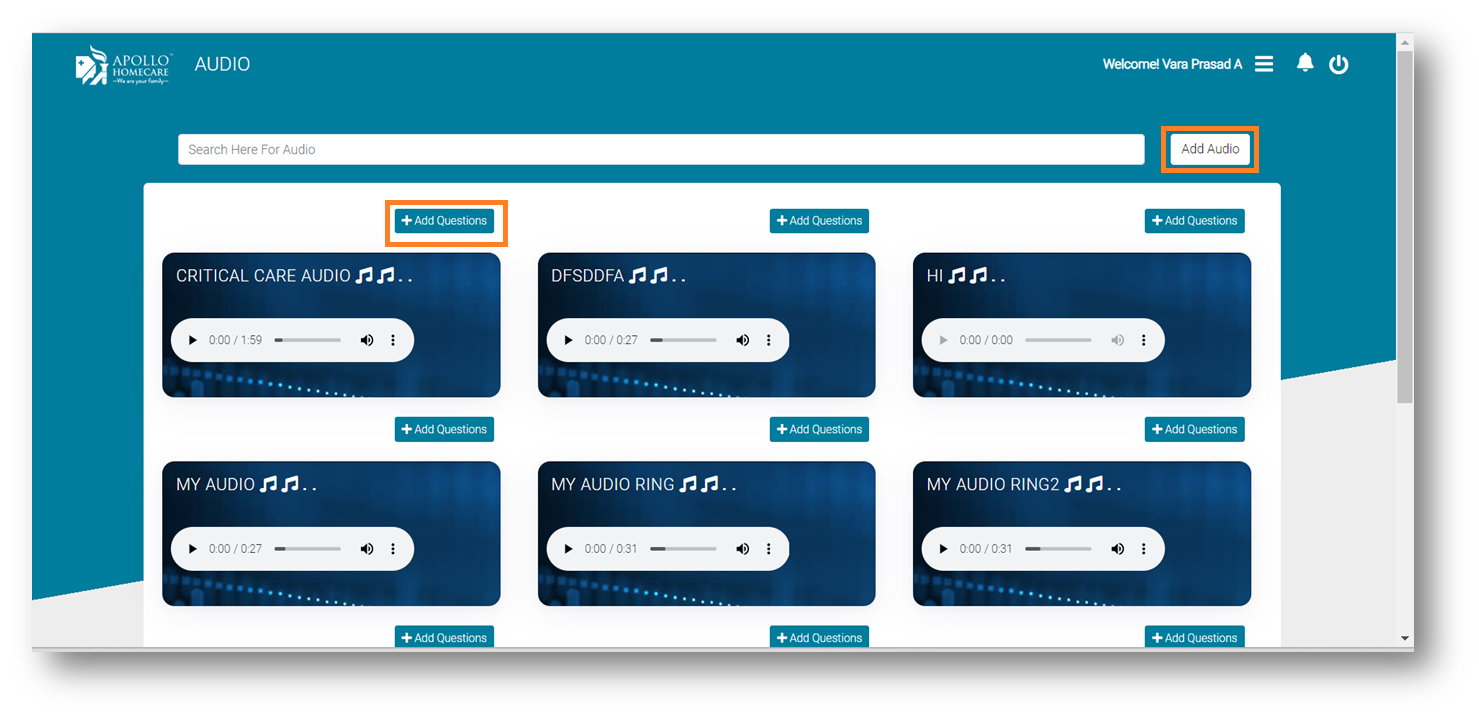The width and height of the screenshot is (1479, 717).
Task: Click the Add Audio button
Action: pyautogui.click(x=1209, y=149)
